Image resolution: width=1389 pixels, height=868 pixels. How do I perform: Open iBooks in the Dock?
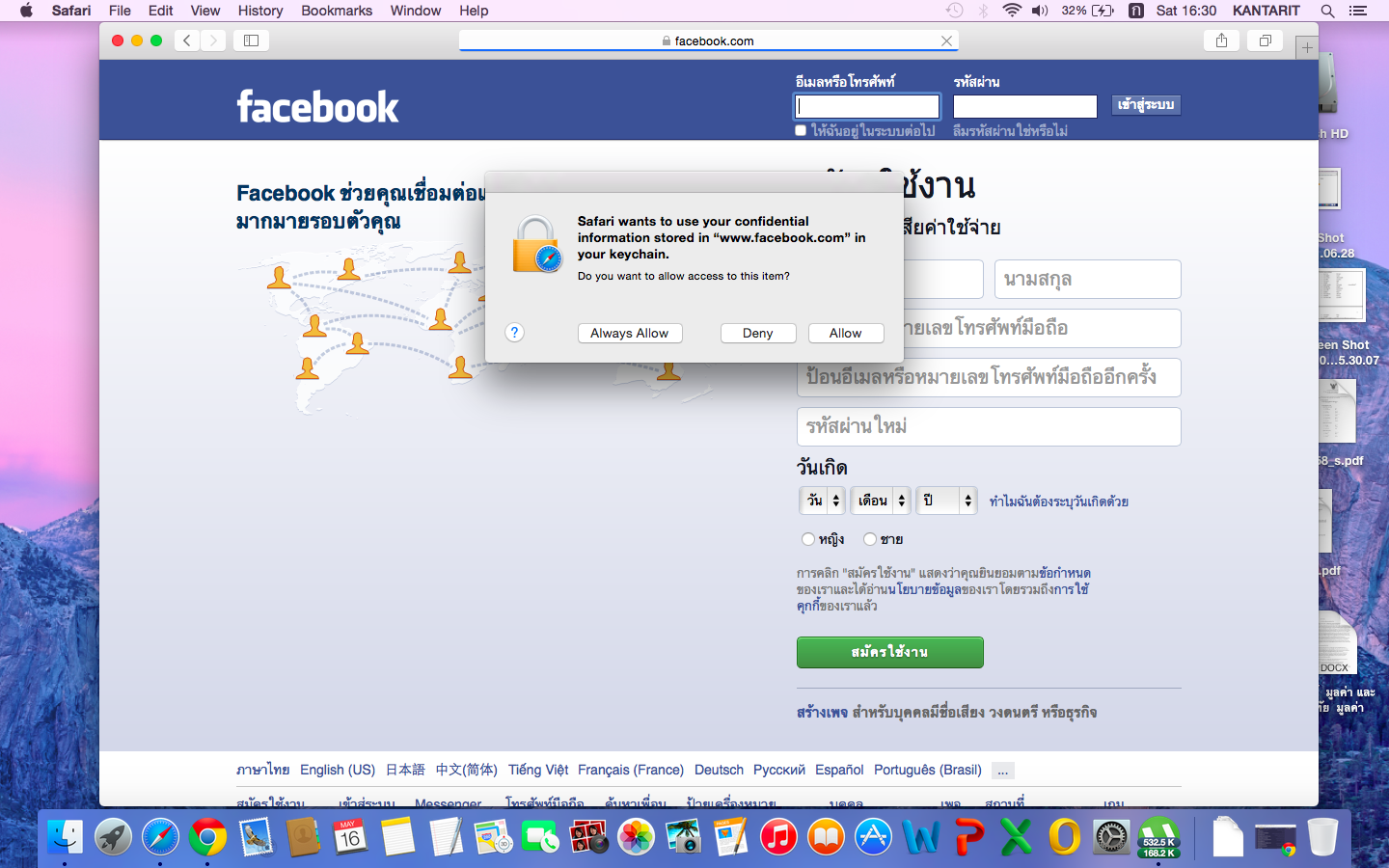tap(826, 836)
